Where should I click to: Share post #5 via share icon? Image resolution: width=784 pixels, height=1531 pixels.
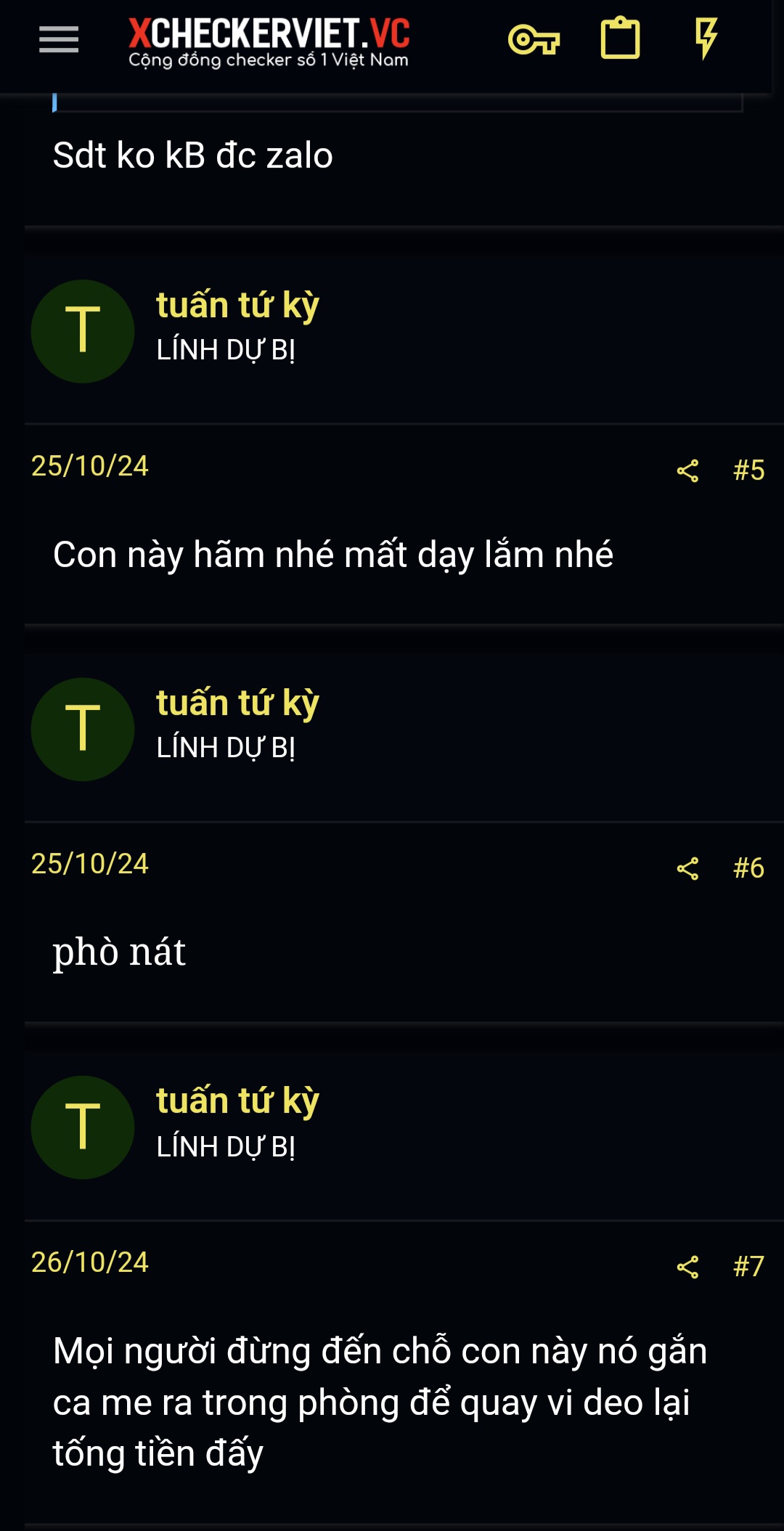(x=687, y=470)
